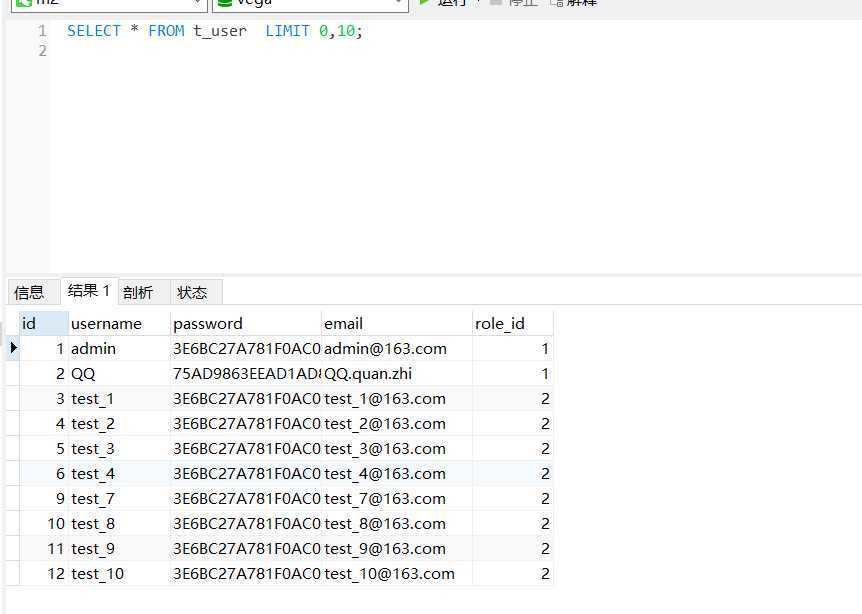
Task: Open the 状态 tab
Action: tap(196, 292)
